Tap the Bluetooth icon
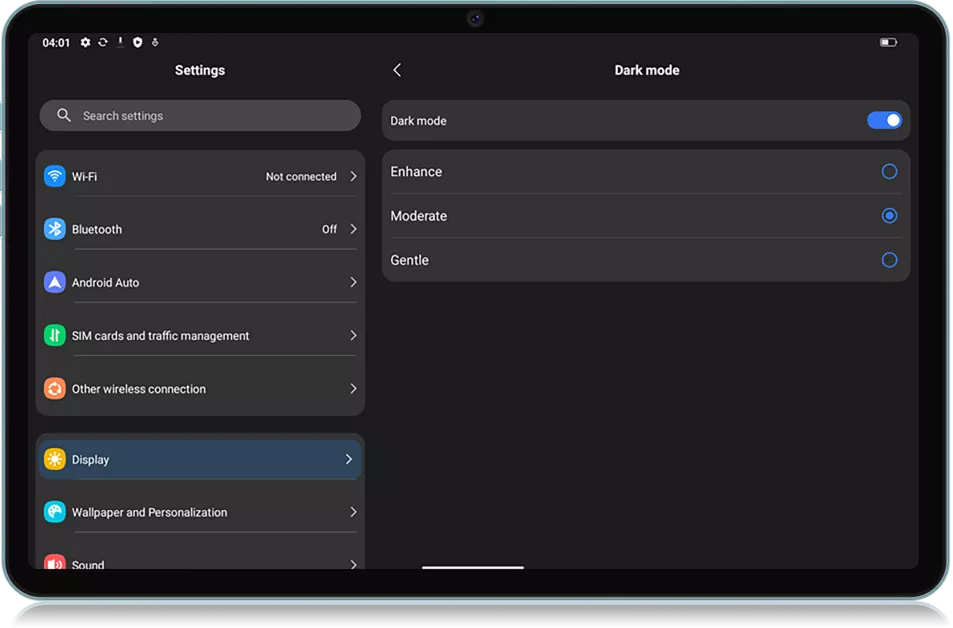The image size is (953, 628). pyautogui.click(x=55, y=229)
